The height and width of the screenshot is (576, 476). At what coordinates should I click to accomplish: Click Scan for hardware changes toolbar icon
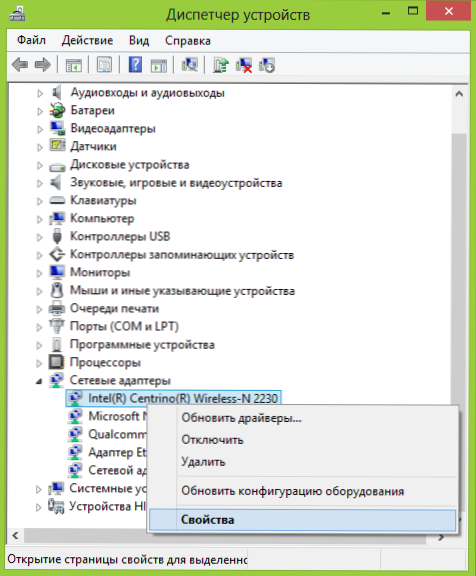[x=190, y=65]
